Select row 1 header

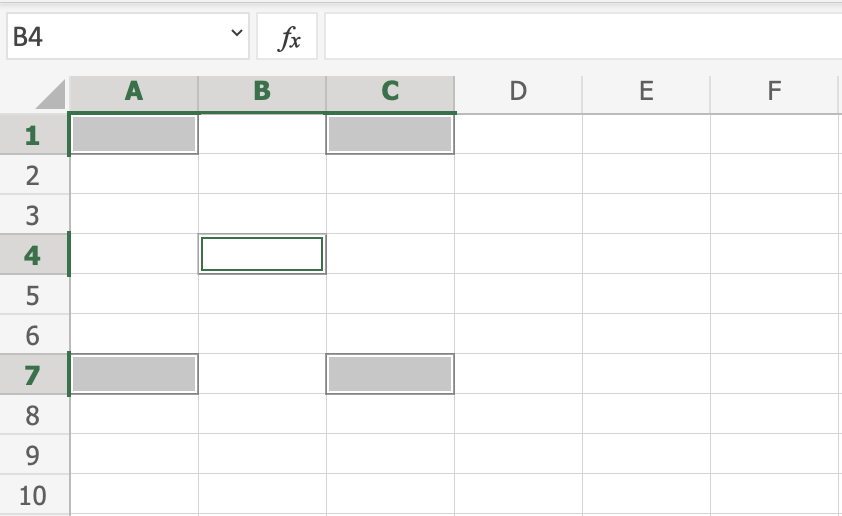tap(33, 135)
